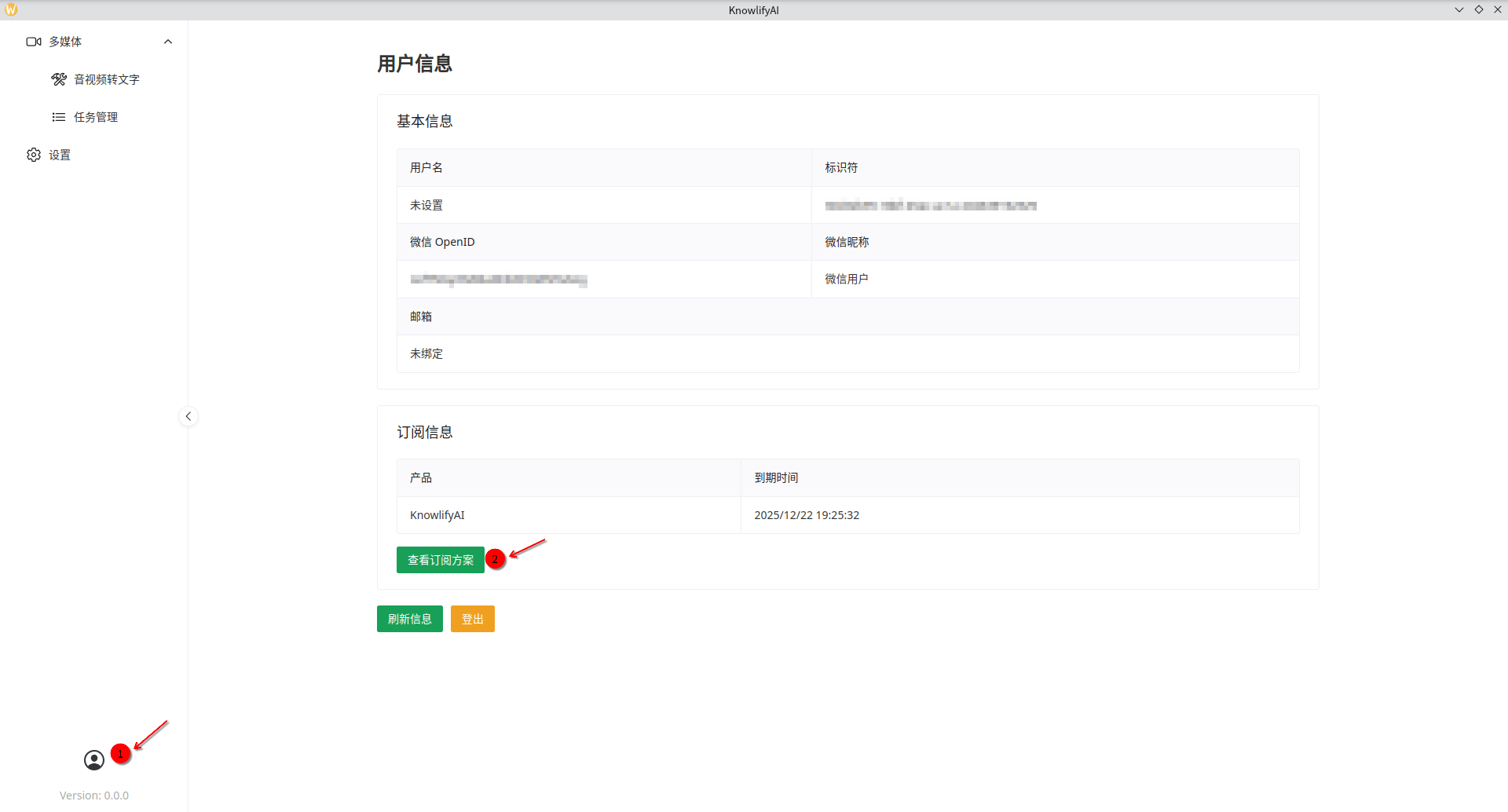Click the KnowlifyAI logo in the title bar

11,9
